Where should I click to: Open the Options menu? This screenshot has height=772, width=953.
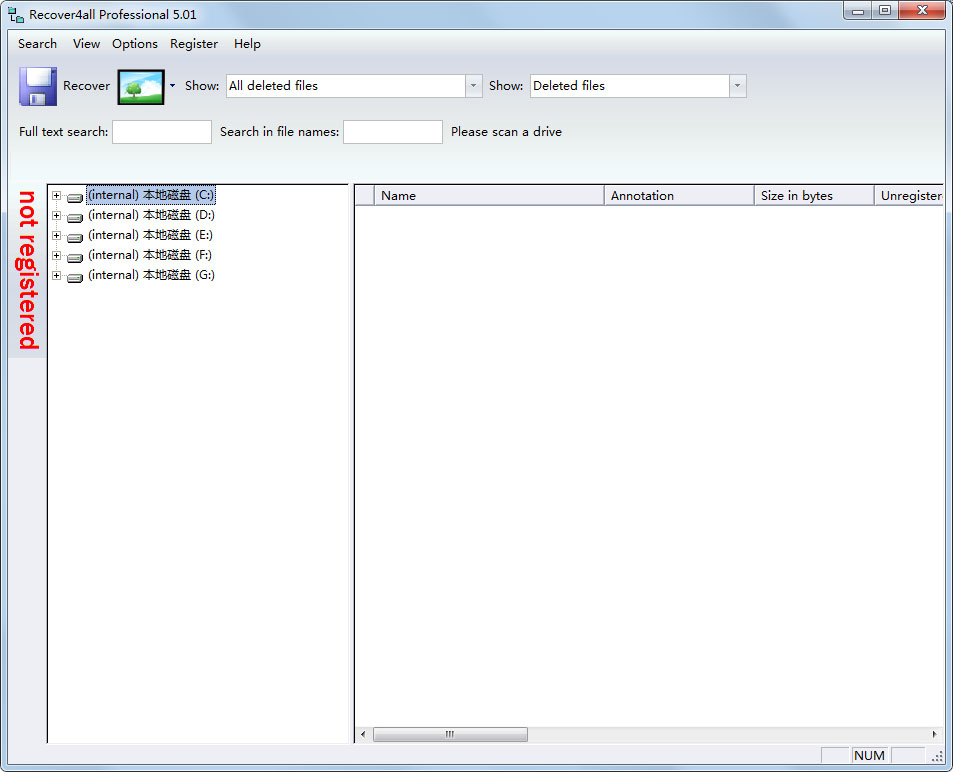click(134, 44)
